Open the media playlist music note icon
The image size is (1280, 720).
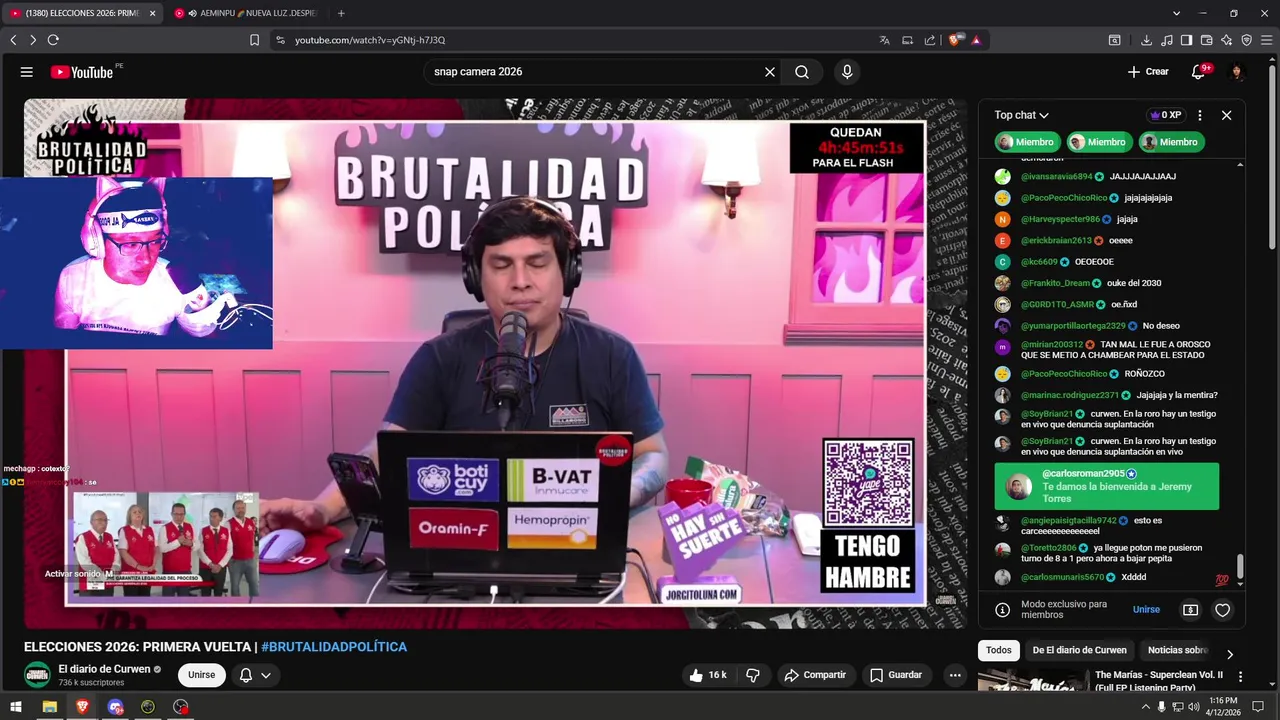[1167, 40]
